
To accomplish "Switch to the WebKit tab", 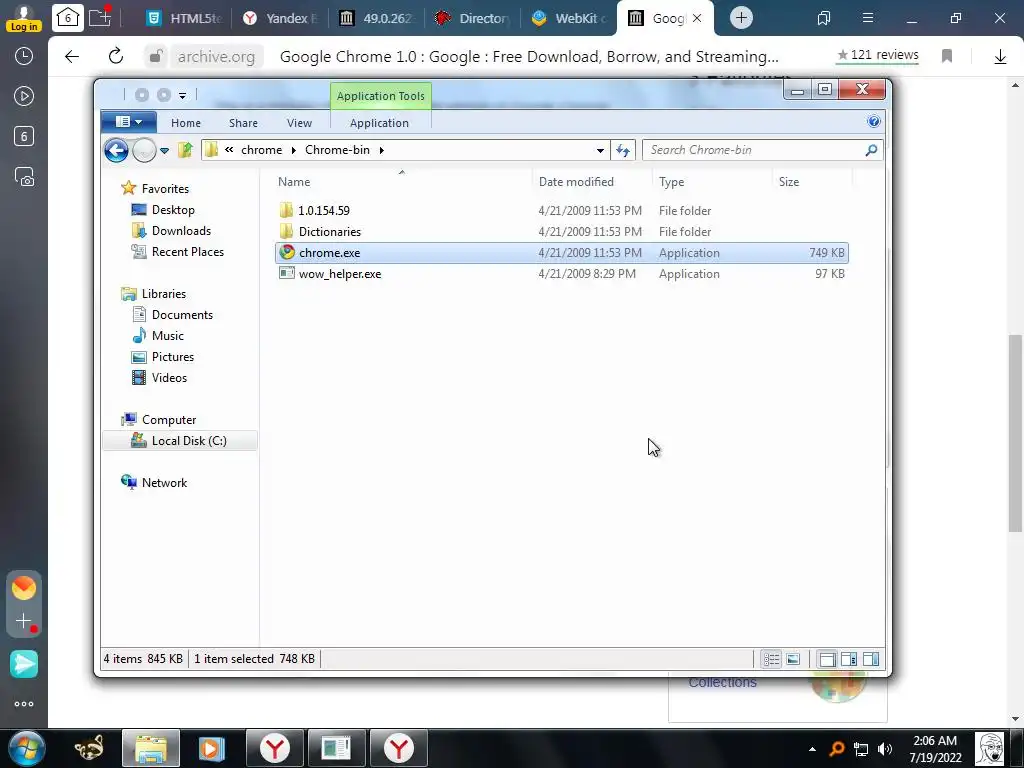I will pyautogui.click(x=569, y=18).
